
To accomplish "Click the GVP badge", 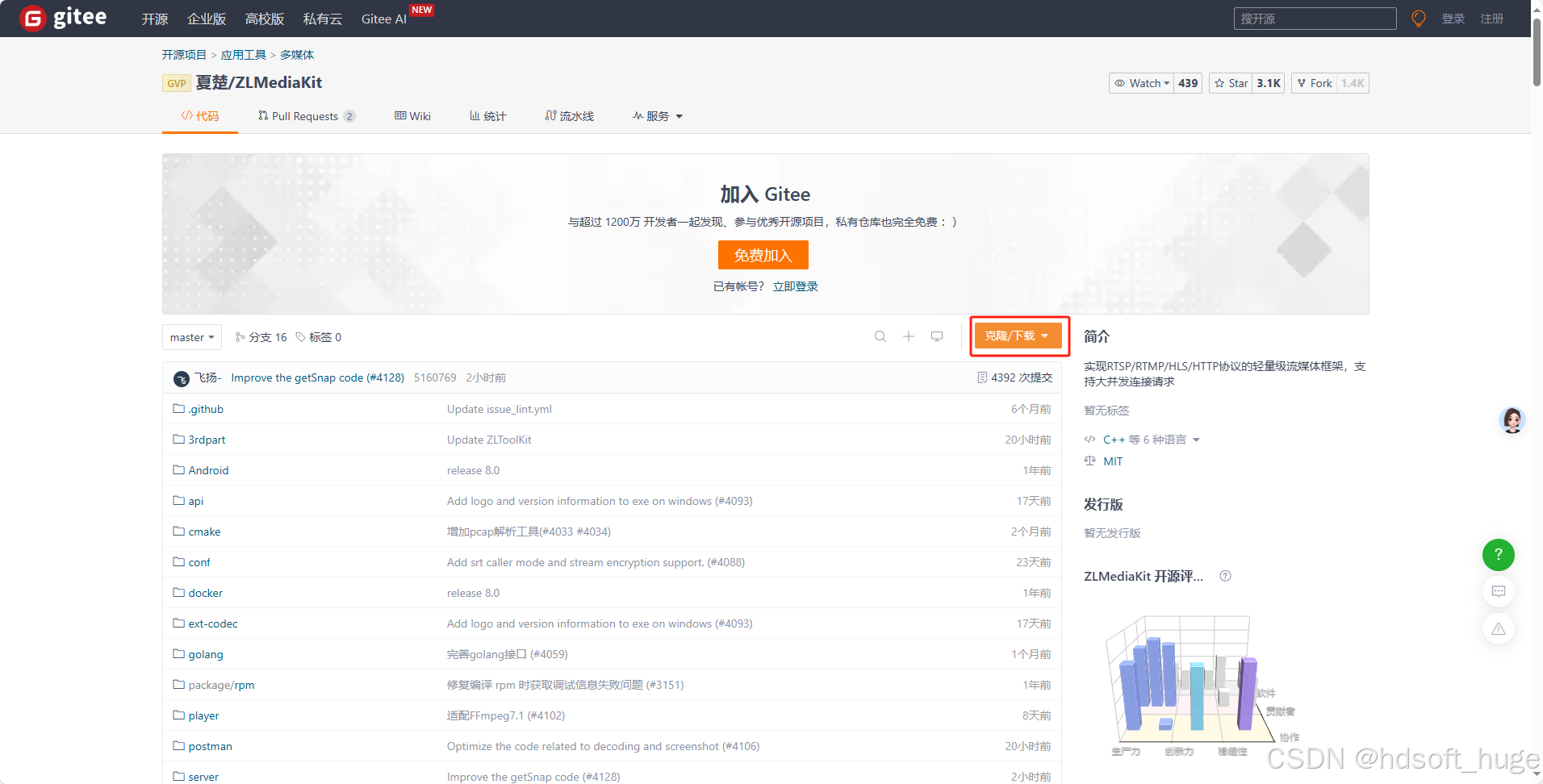I will coord(177,83).
